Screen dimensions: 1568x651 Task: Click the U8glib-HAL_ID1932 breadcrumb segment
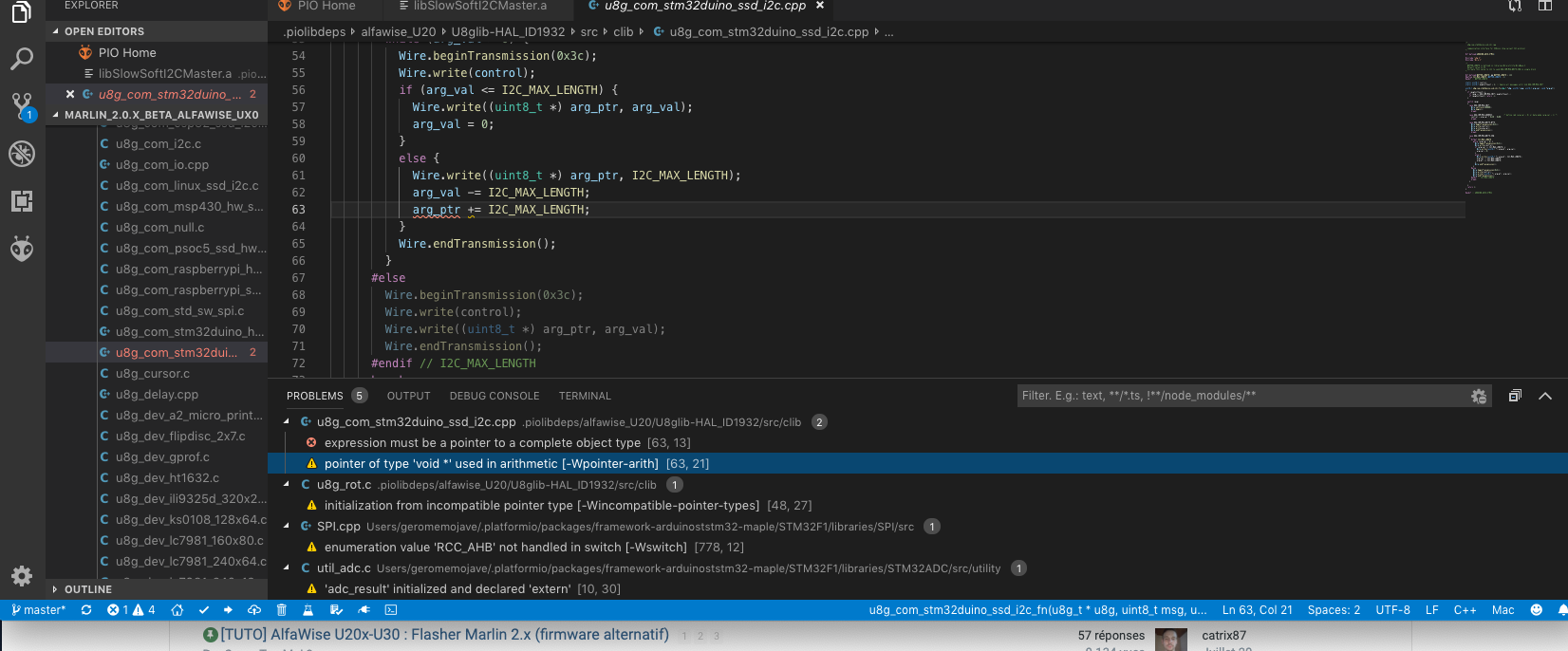[x=508, y=32]
